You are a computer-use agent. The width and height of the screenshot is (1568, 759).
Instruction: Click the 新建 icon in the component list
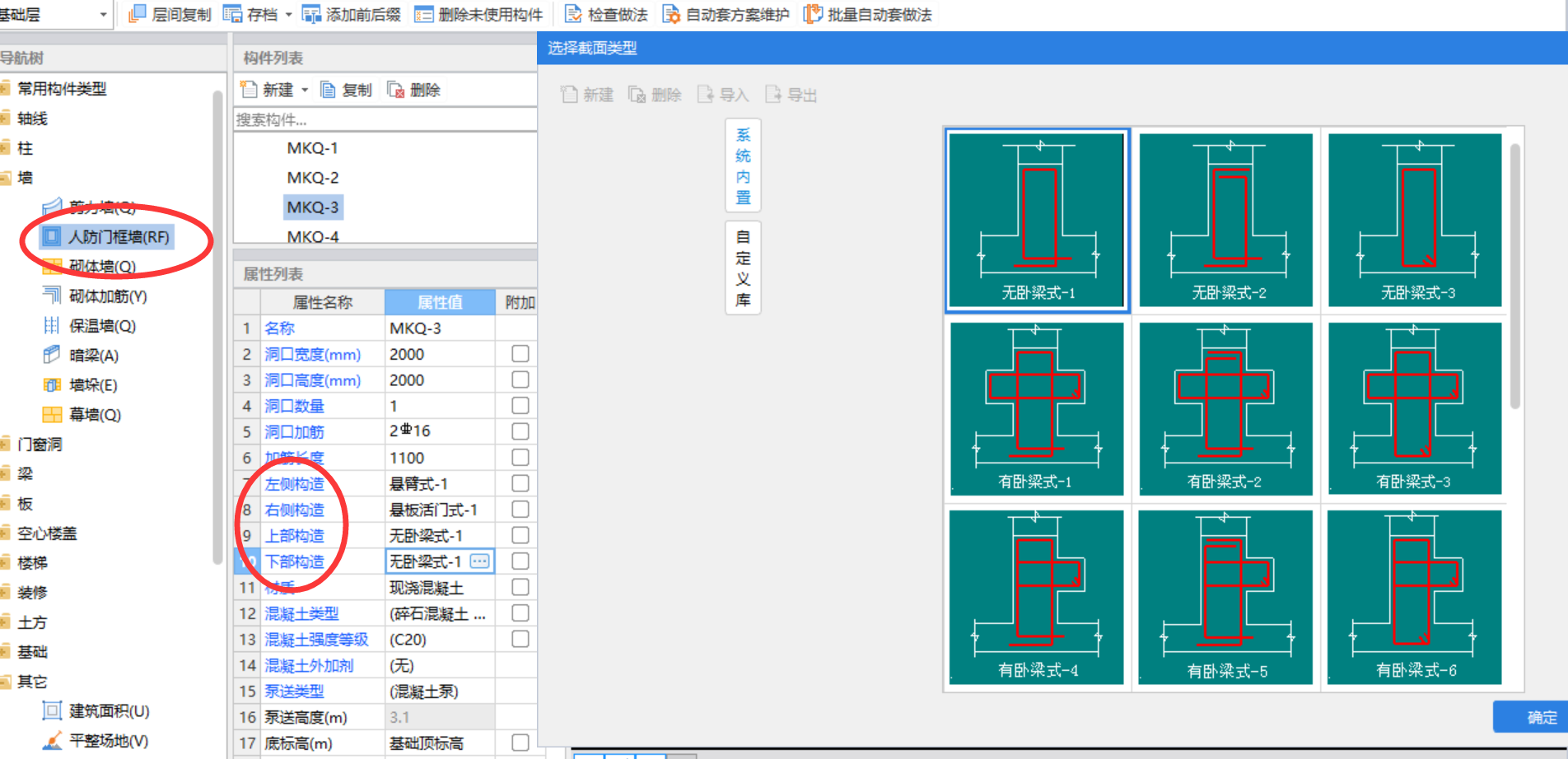pos(248,90)
